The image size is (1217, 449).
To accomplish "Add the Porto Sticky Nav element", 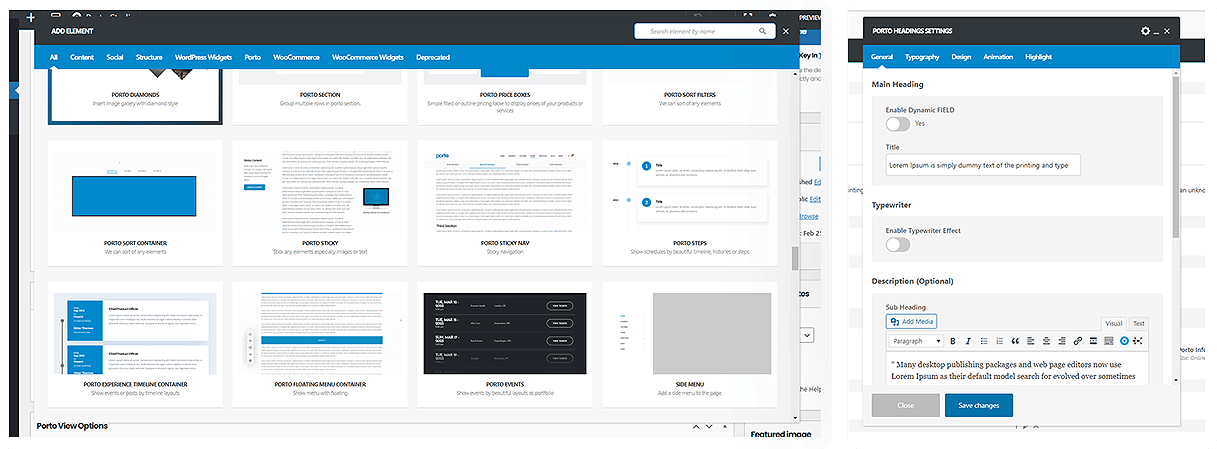I will point(505,203).
